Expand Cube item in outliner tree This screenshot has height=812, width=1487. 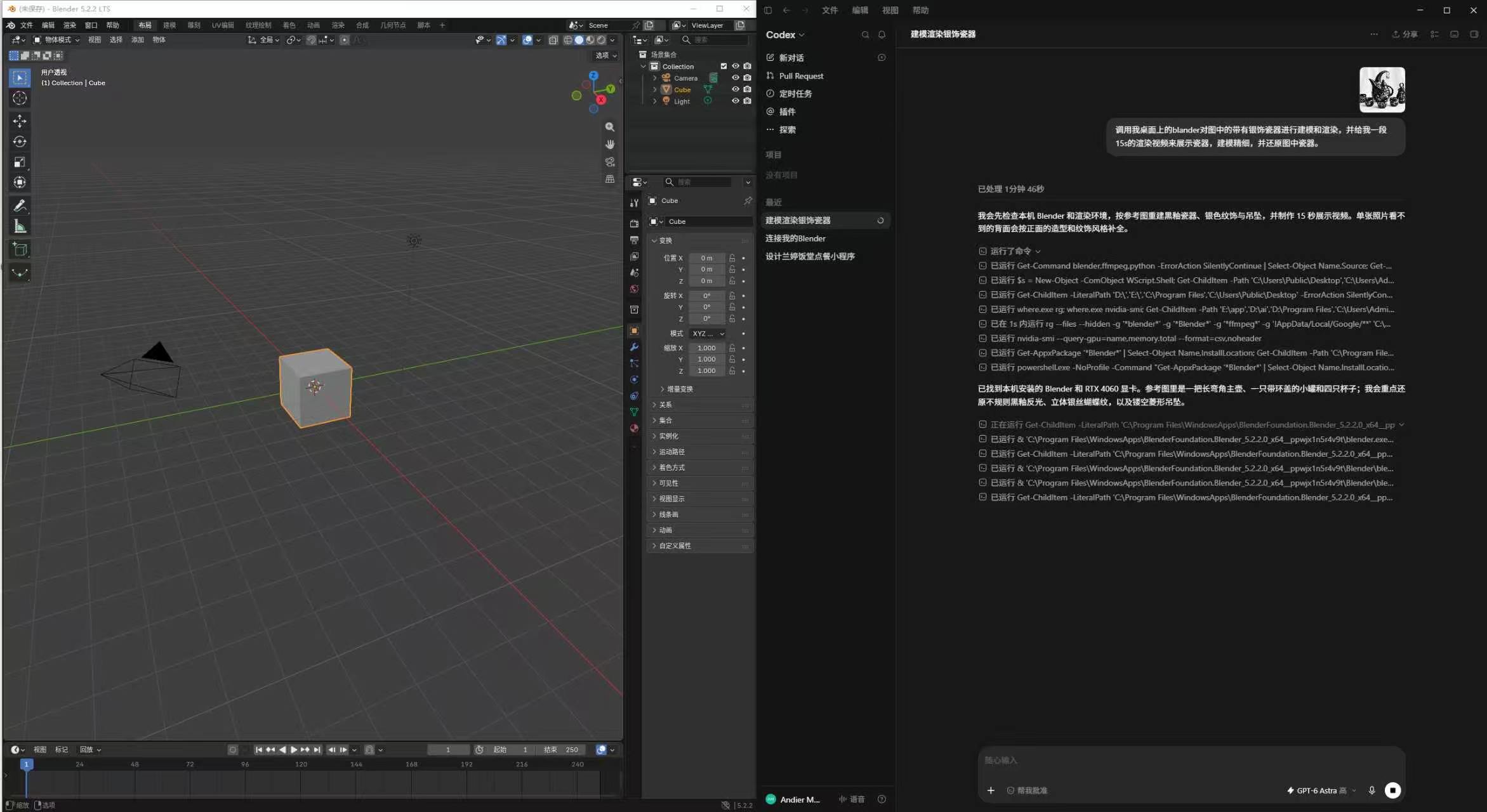coord(655,89)
